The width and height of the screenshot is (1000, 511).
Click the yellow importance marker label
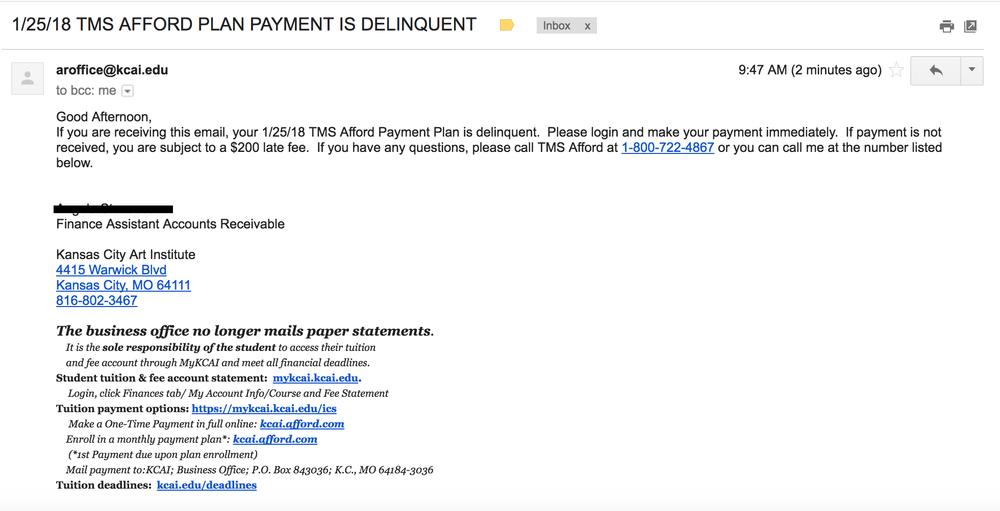pyautogui.click(x=507, y=26)
